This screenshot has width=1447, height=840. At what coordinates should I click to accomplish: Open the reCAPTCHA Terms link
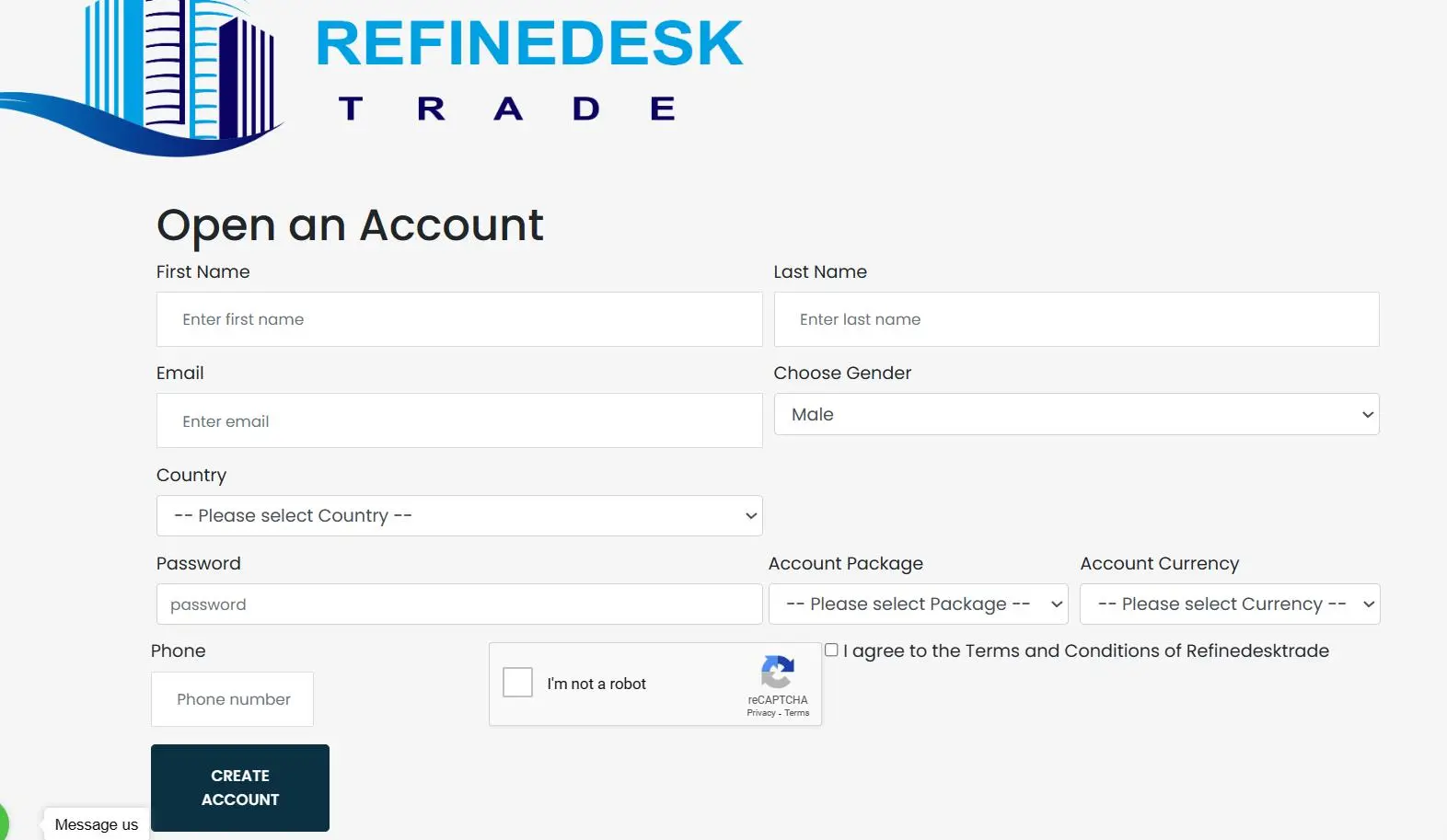point(797,713)
